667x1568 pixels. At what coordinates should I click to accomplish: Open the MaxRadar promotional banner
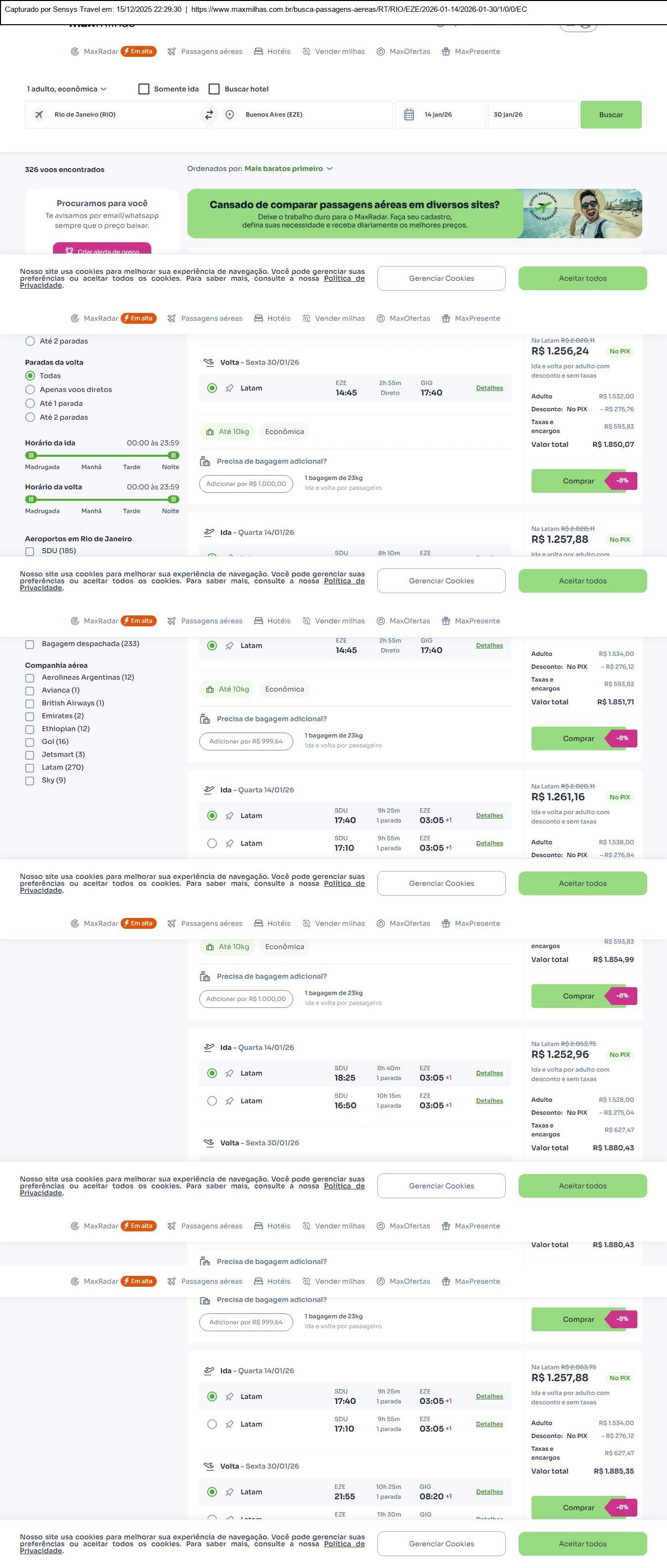click(414, 214)
